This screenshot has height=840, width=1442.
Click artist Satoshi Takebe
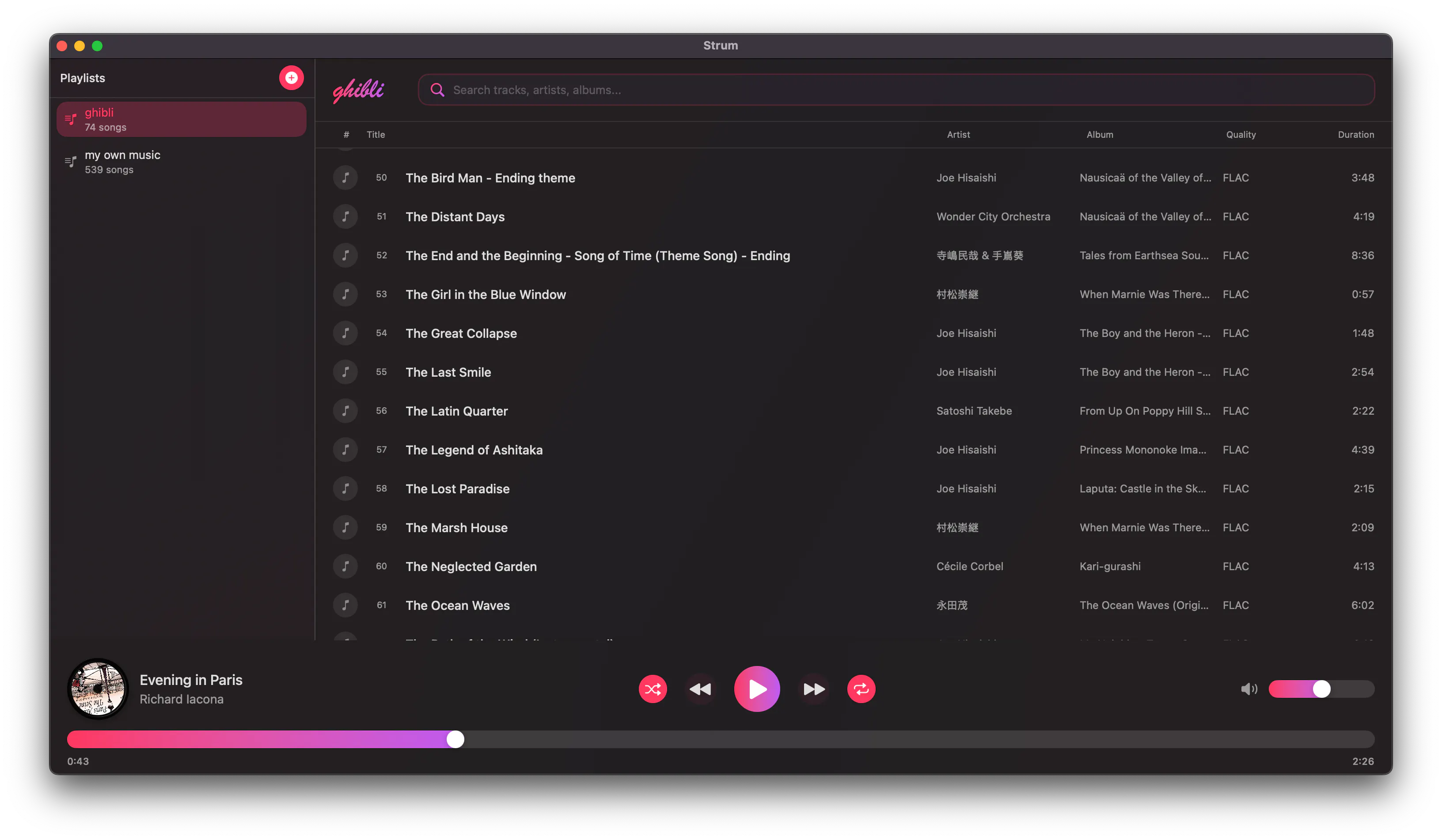pos(974,411)
